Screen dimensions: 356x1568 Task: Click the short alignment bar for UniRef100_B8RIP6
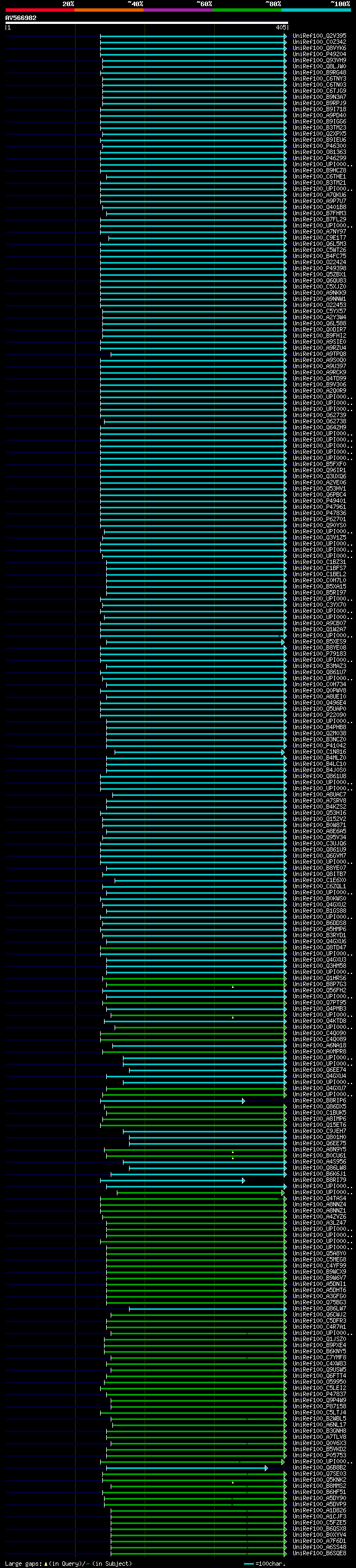click(x=173, y=1101)
